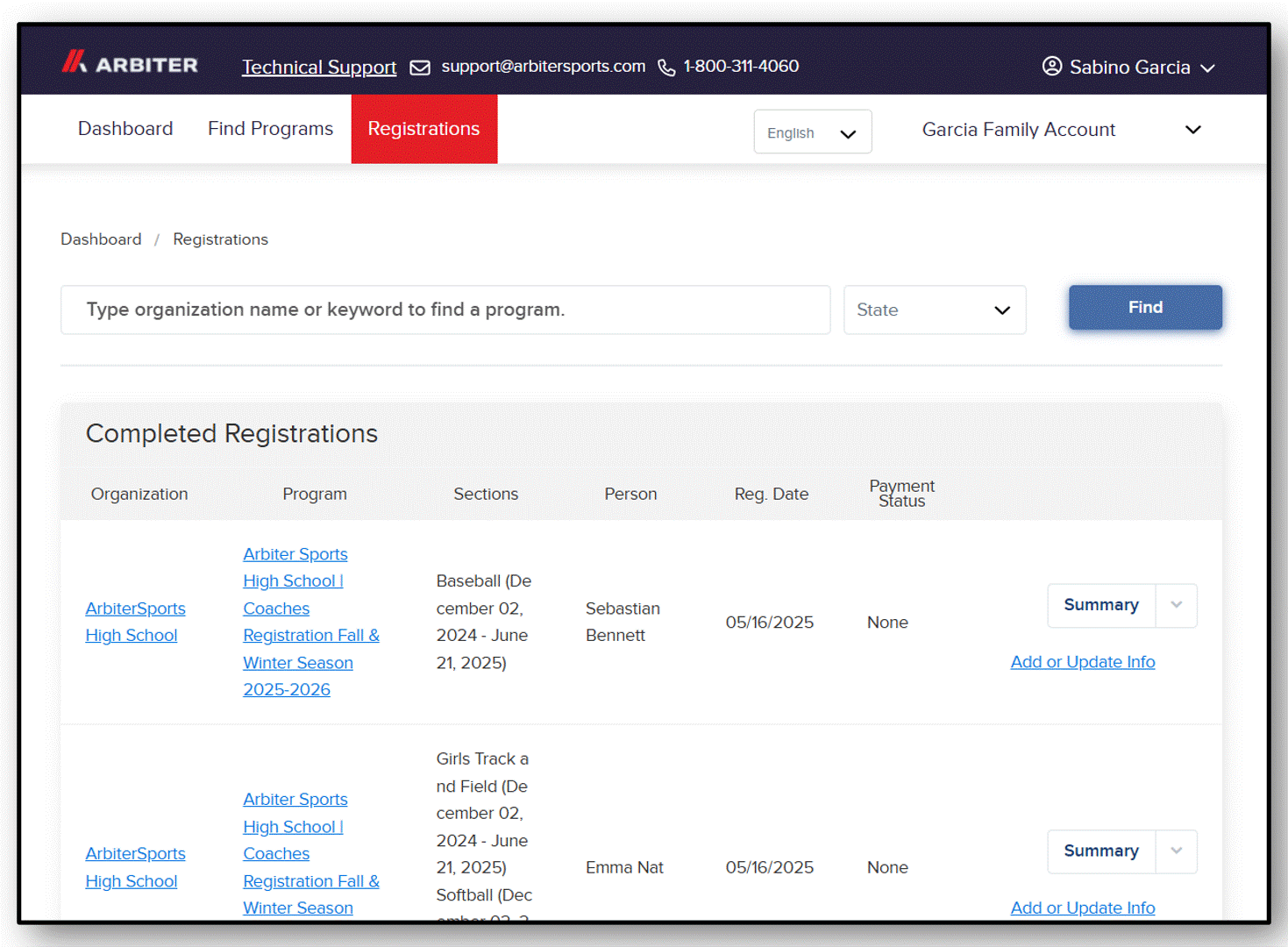Click the Arbiter logo
The image size is (1288, 947).
coord(130,63)
